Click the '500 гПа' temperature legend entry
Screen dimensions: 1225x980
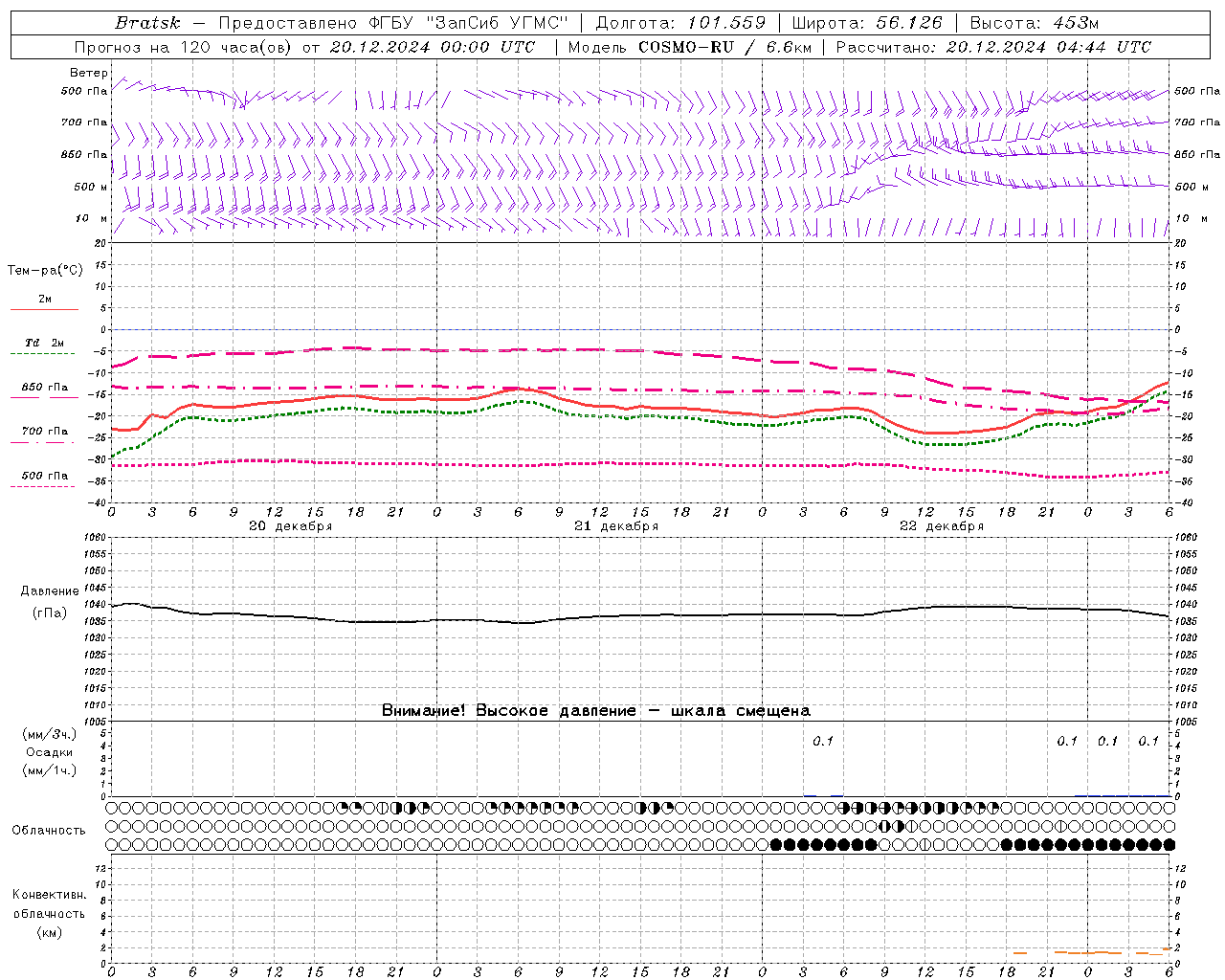44,476
